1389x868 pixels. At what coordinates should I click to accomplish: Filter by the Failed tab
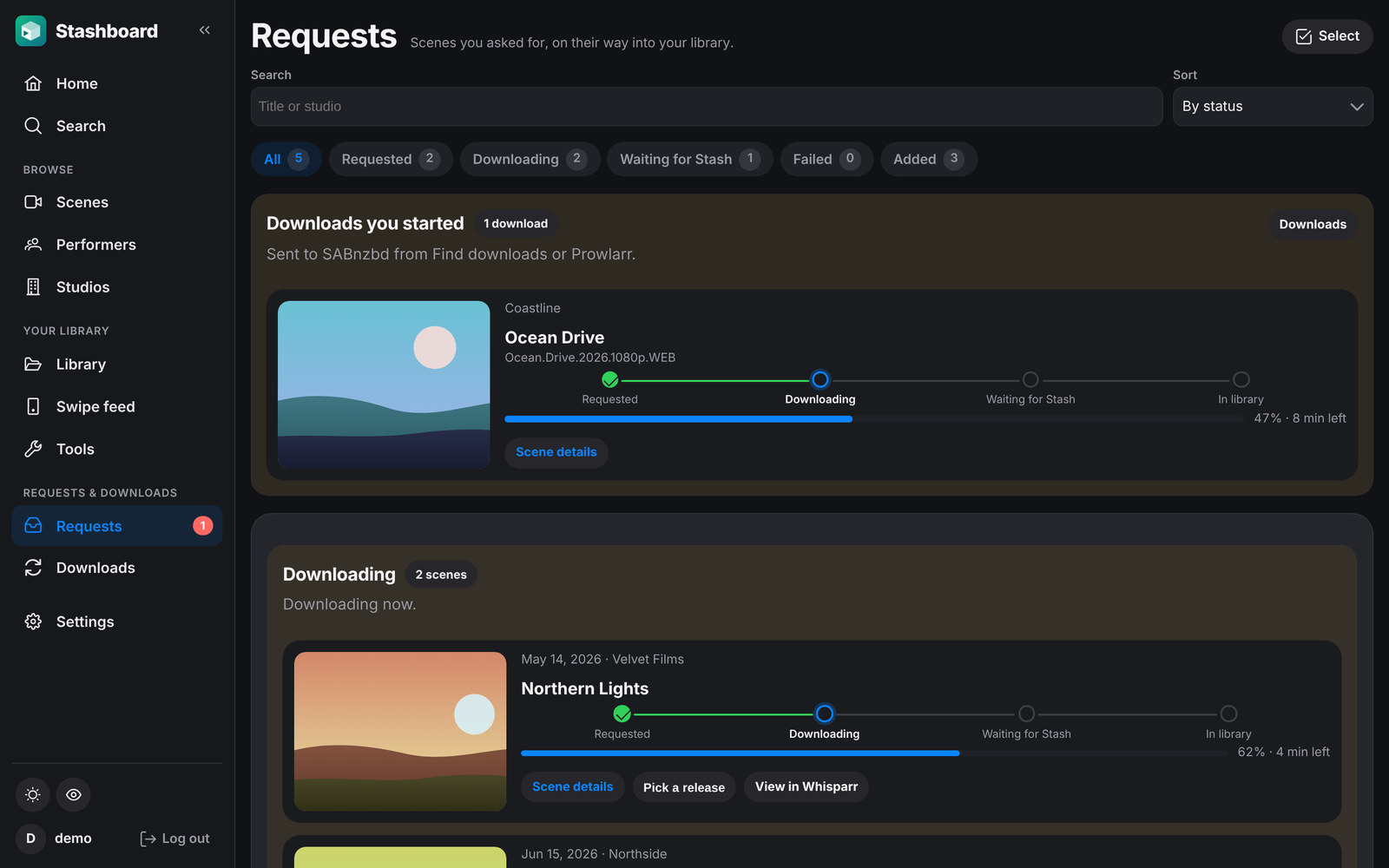pyautogui.click(x=826, y=160)
